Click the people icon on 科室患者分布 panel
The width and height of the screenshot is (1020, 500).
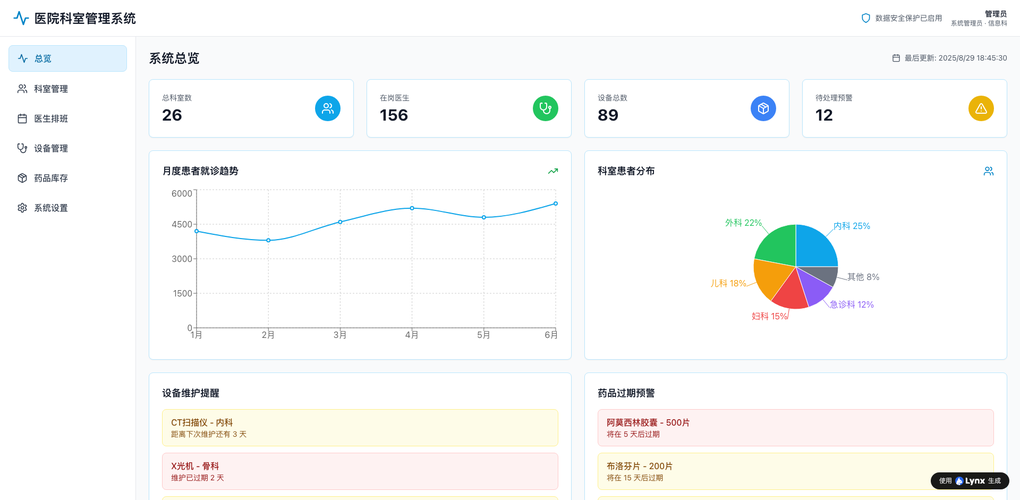coord(988,171)
